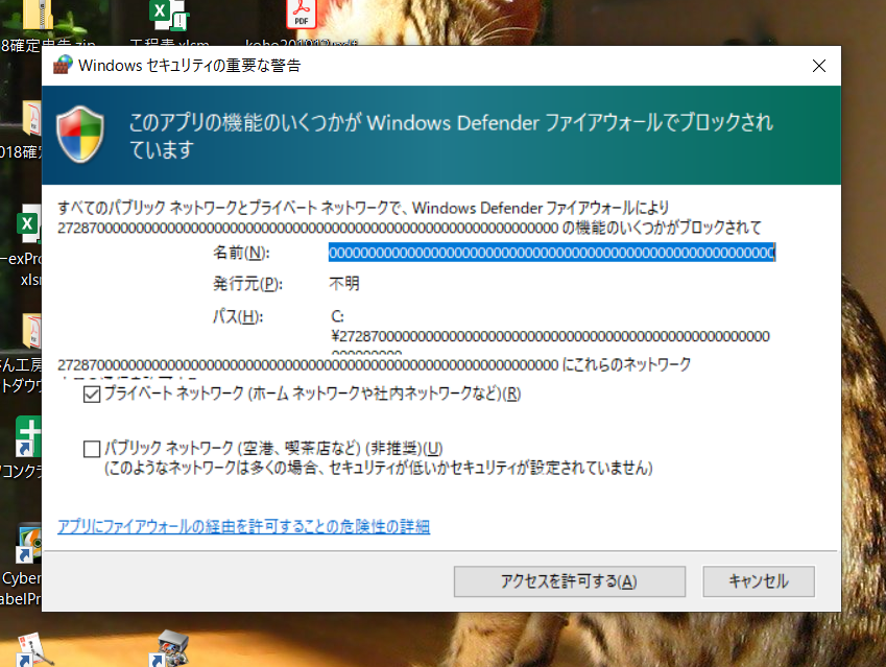Select the bottom-left postcard shortcut icon
This screenshot has width=886, height=667.
click(x=35, y=650)
